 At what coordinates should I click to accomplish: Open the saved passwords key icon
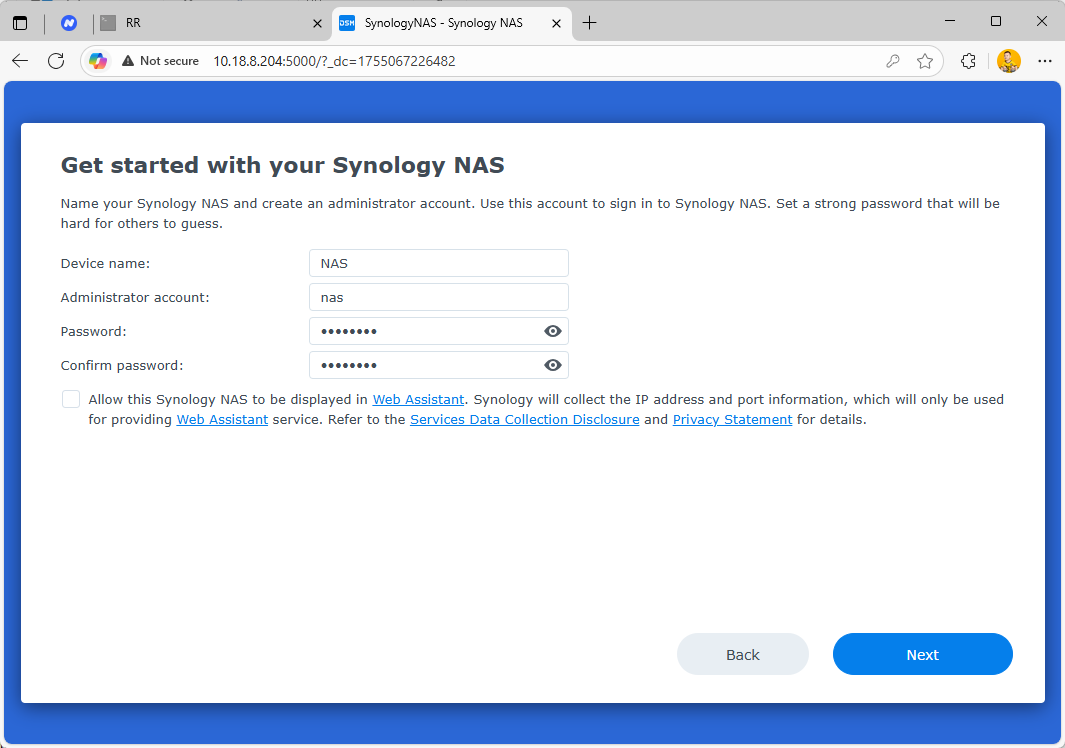tap(892, 61)
